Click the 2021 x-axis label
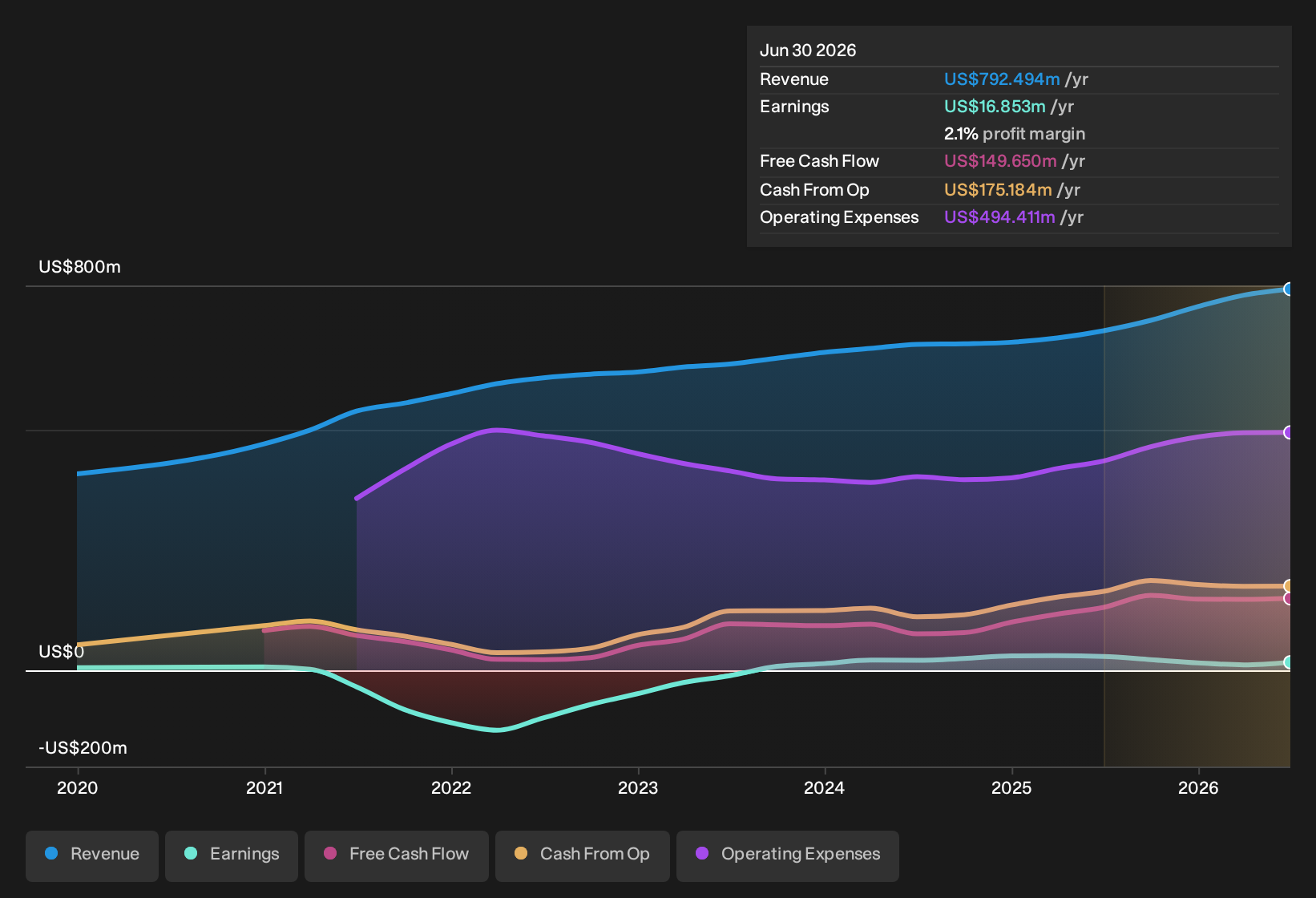The height and width of the screenshot is (898, 1316). pyautogui.click(x=264, y=788)
